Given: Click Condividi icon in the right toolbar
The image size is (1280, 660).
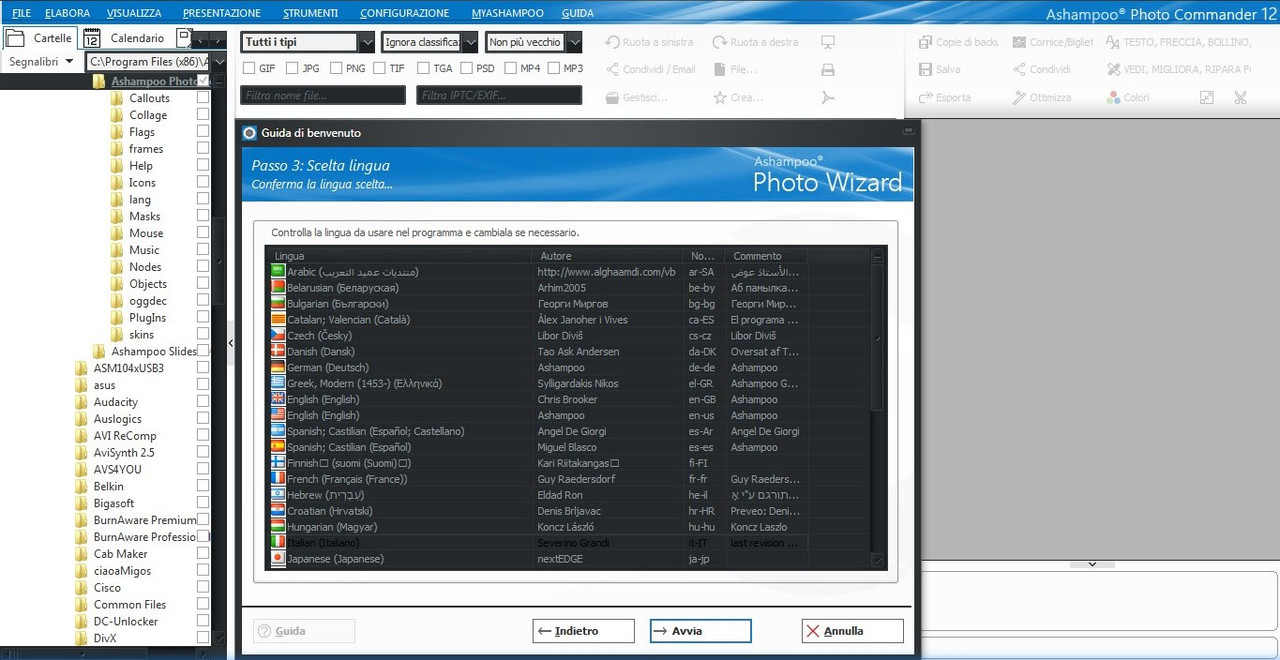Looking at the screenshot, I should point(1019,70).
